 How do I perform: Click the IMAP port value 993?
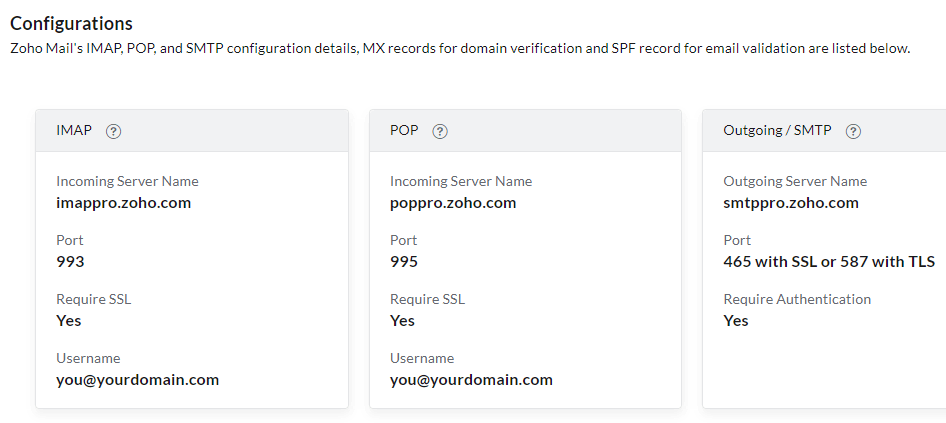tap(70, 262)
